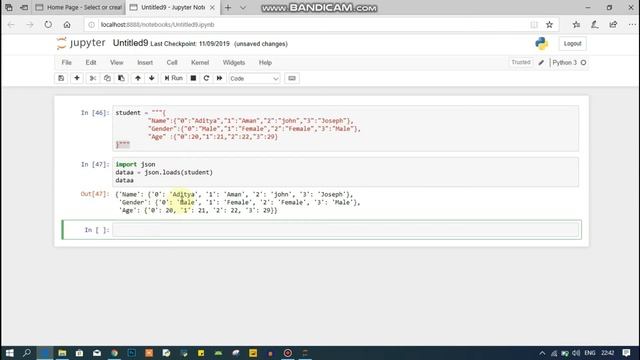Insert cell below with the plus icon
Screen dimensions: 640x360
click(x=77, y=78)
